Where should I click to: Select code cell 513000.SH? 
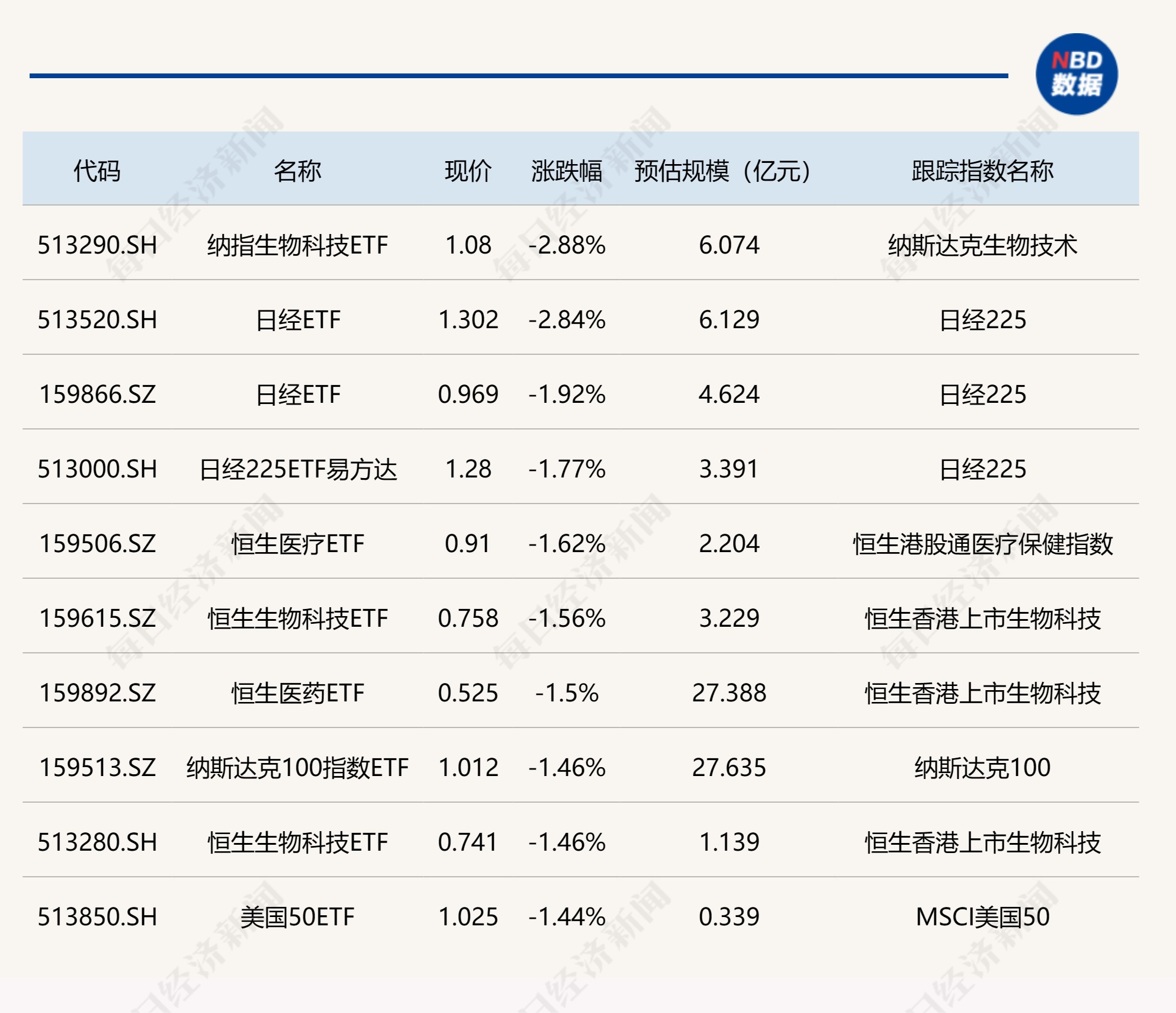point(98,469)
